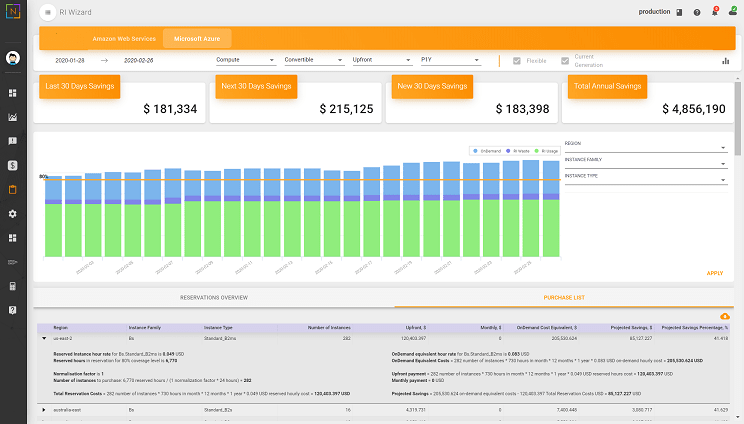Click the cloud download icon above table
Screen dimensions: 744x424
[x=724, y=316]
